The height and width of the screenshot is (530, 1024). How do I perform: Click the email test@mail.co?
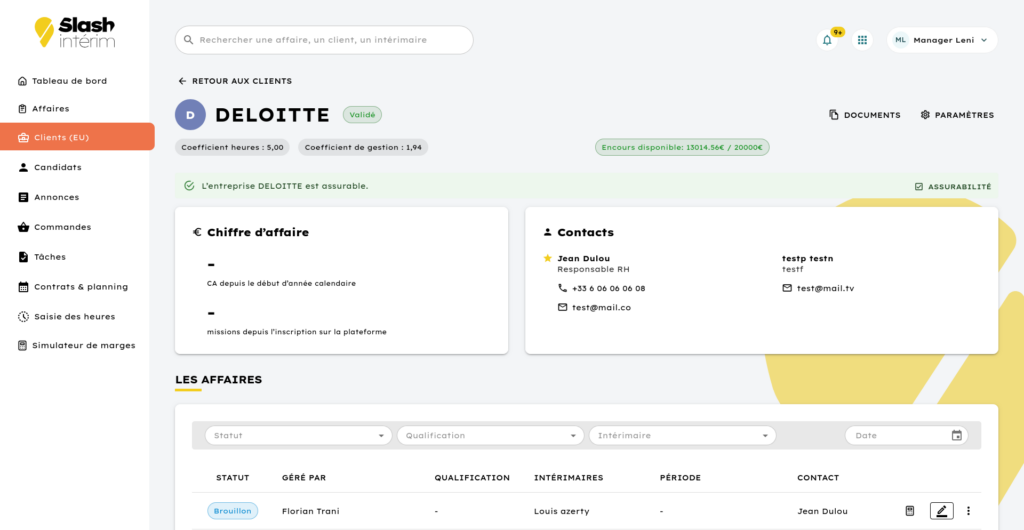(601, 307)
